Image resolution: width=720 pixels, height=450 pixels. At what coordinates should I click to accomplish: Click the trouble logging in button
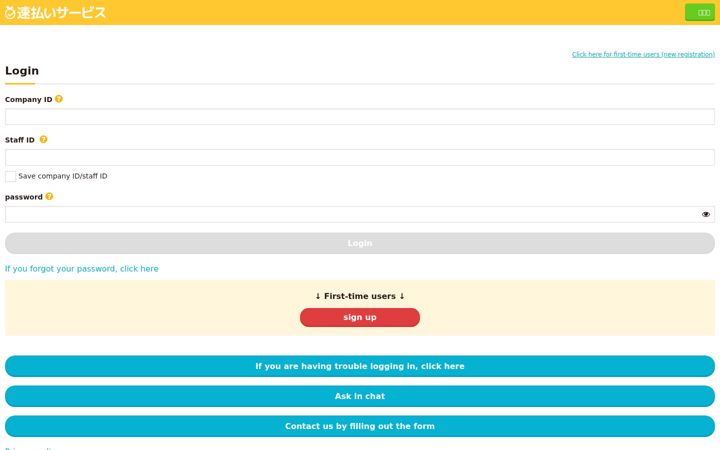pos(360,366)
